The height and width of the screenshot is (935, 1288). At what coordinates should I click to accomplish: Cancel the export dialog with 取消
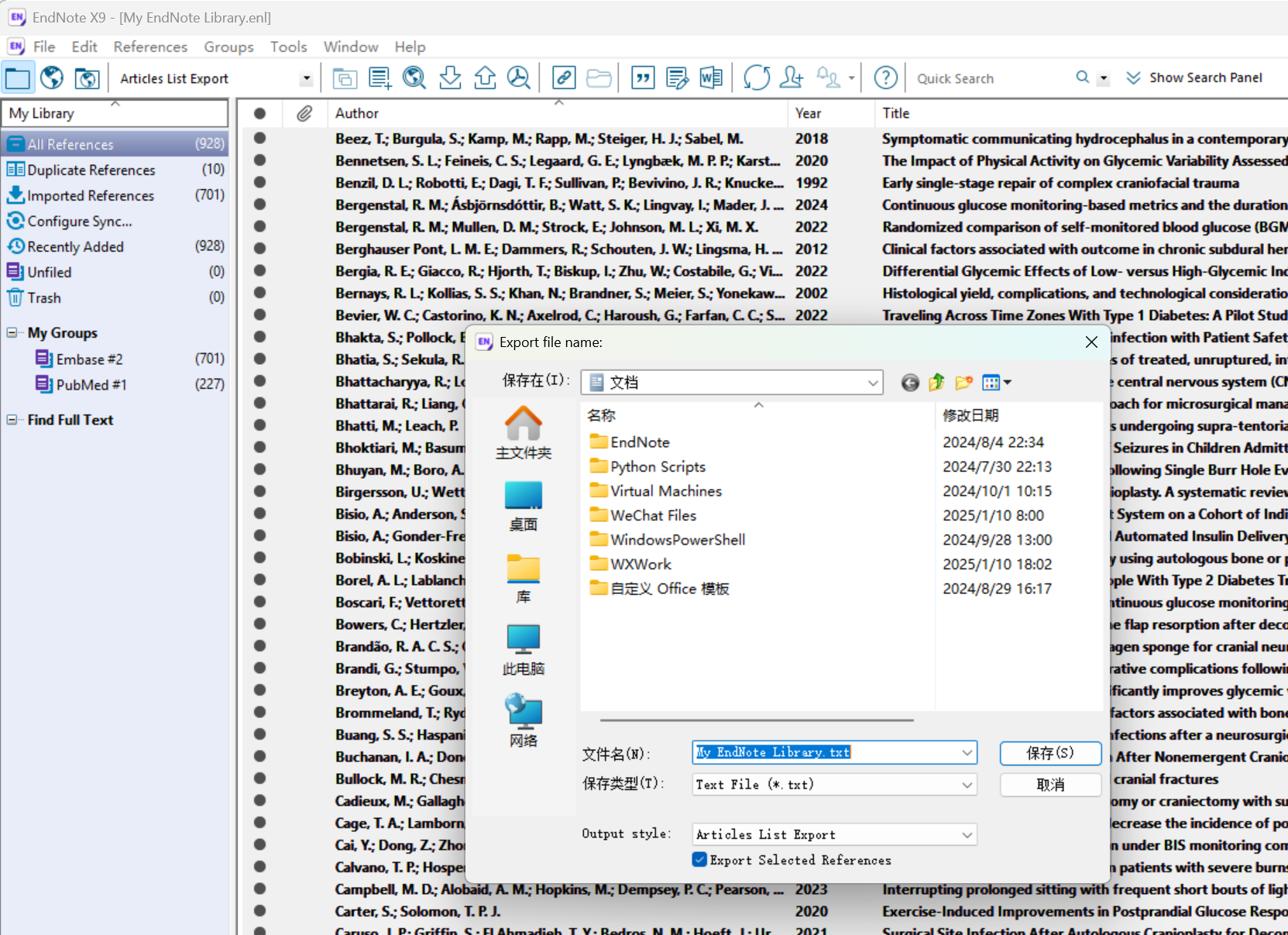1049,785
